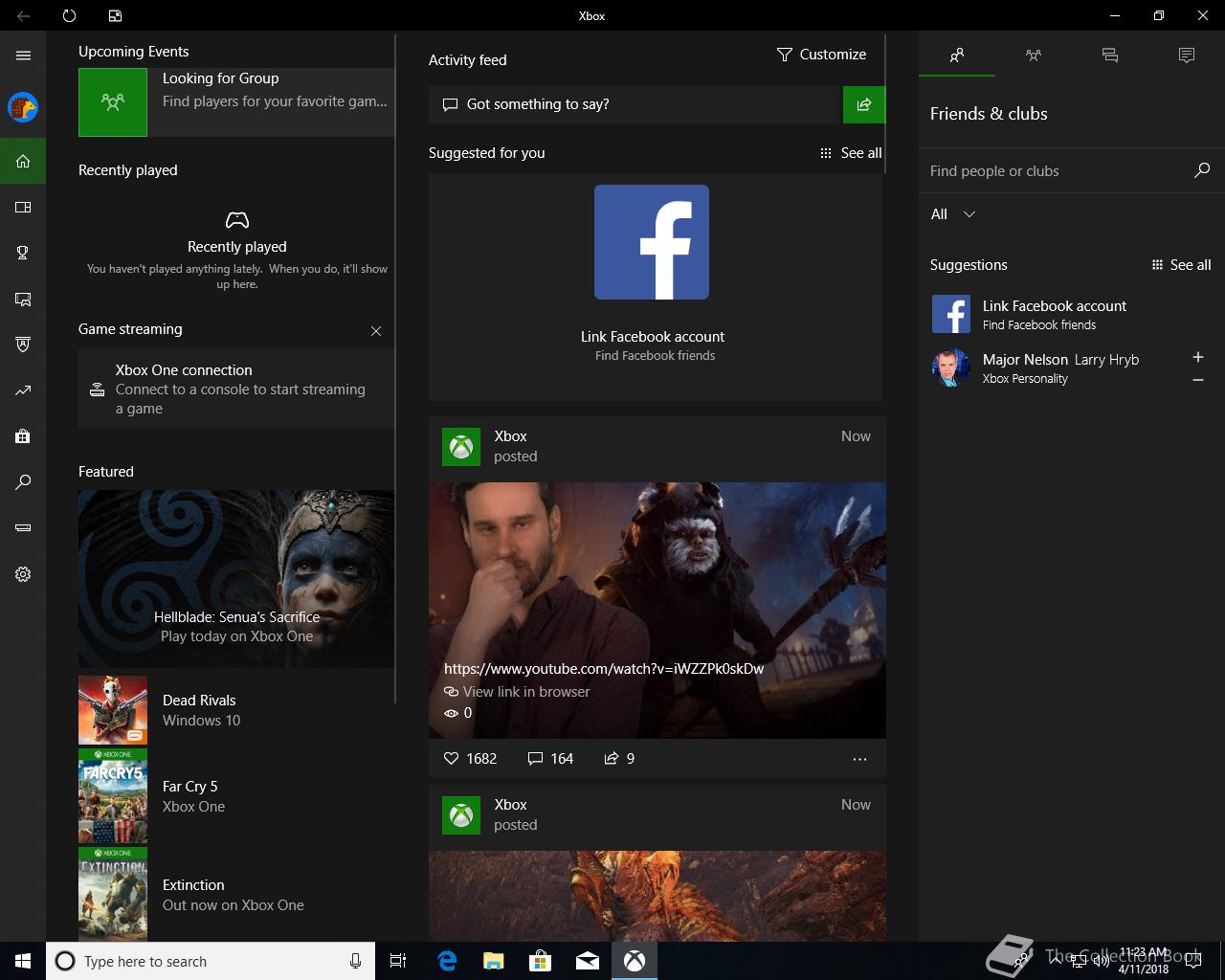Switch to Friends tab in right panel
Image resolution: width=1225 pixels, height=980 pixels.
(x=957, y=56)
